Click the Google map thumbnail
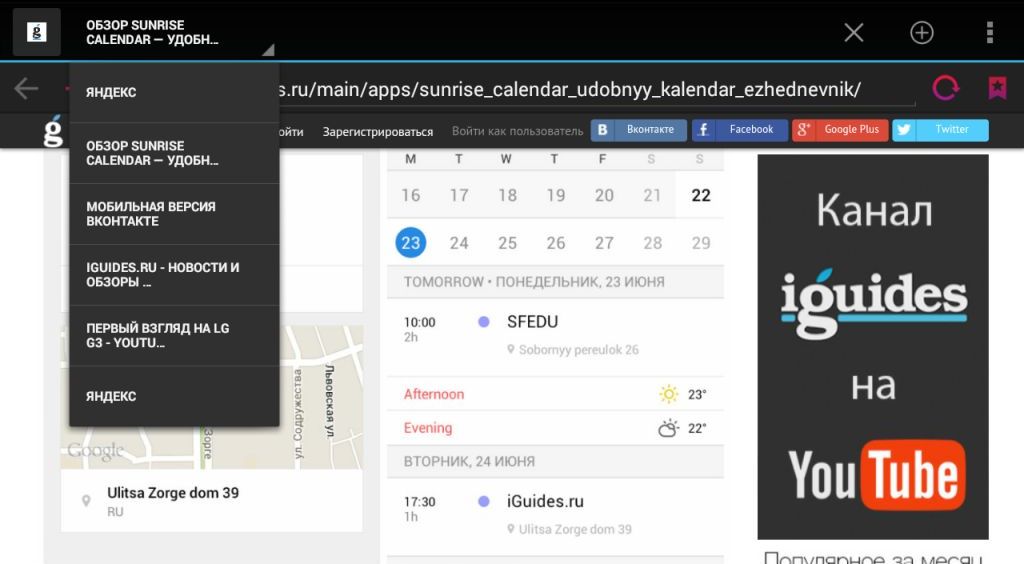1024x564 pixels. 212,397
